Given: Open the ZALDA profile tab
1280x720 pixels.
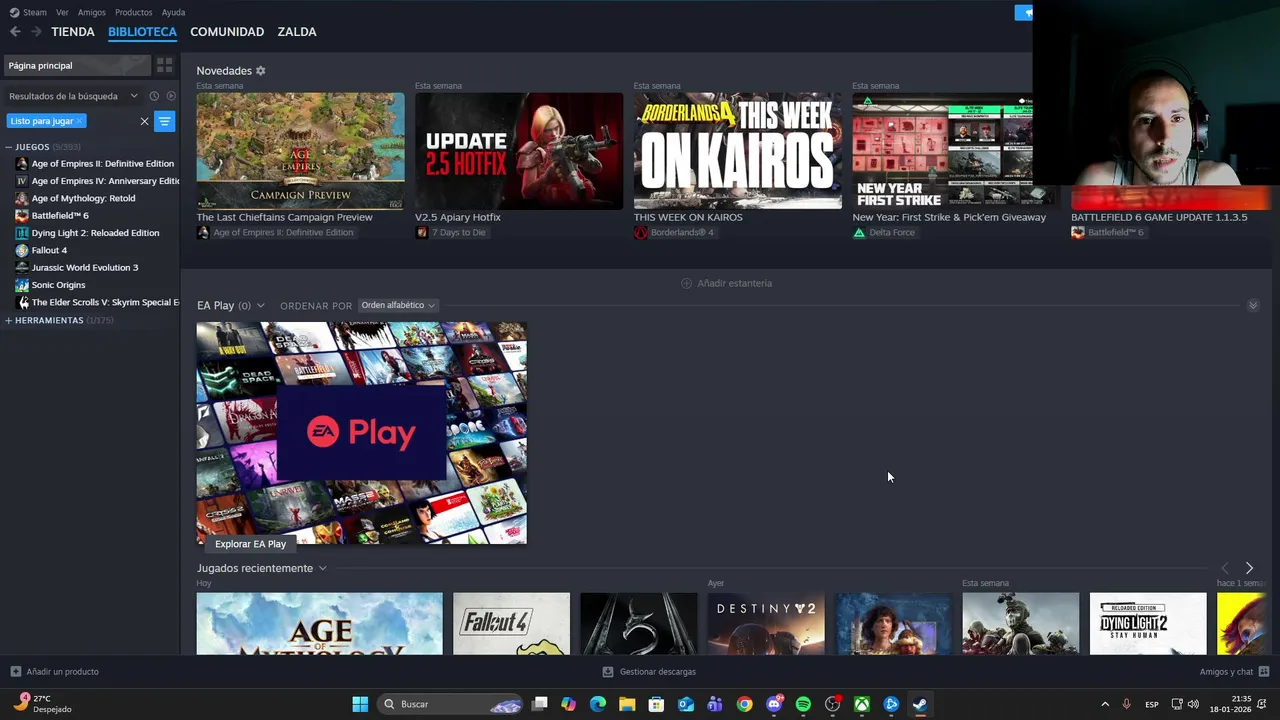Looking at the screenshot, I should [x=297, y=32].
